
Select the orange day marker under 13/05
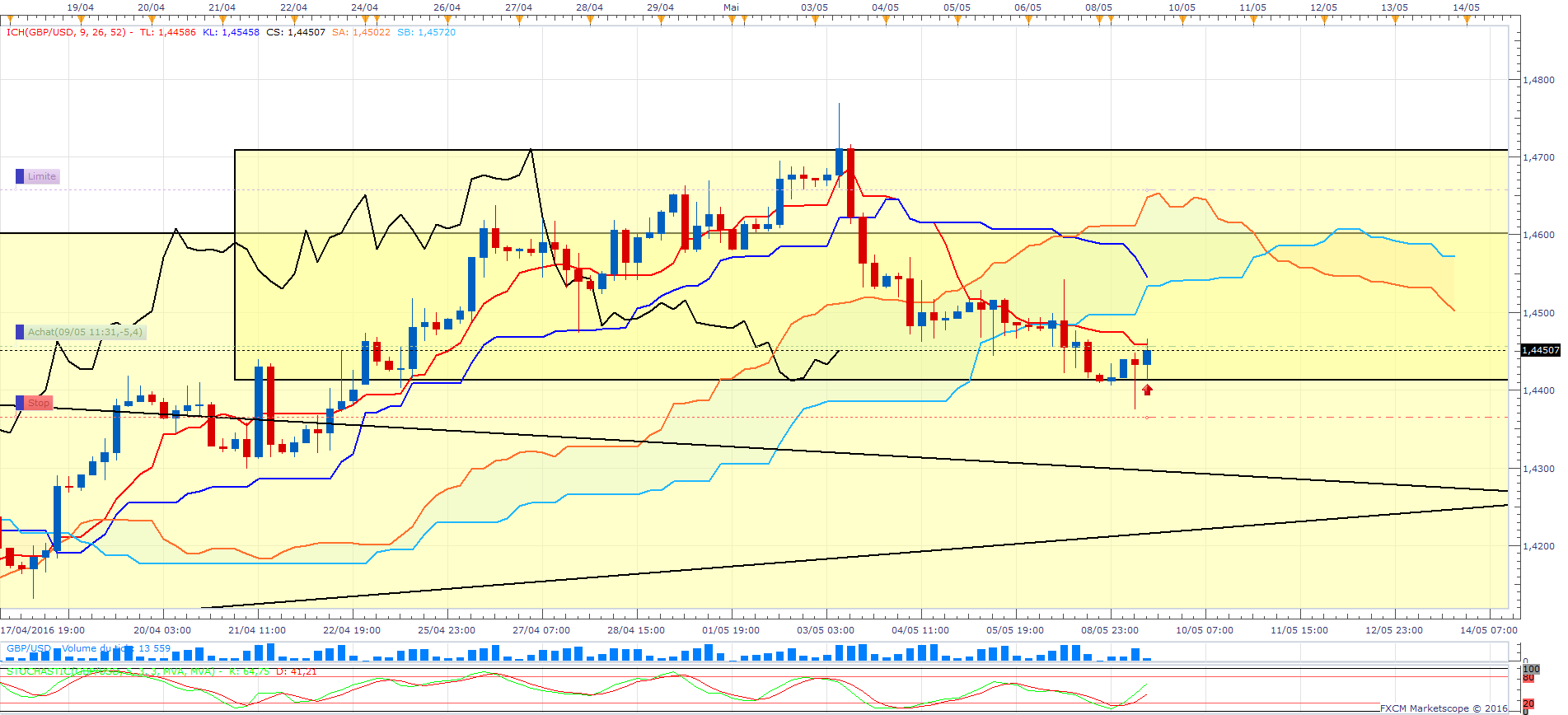click(x=1395, y=21)
